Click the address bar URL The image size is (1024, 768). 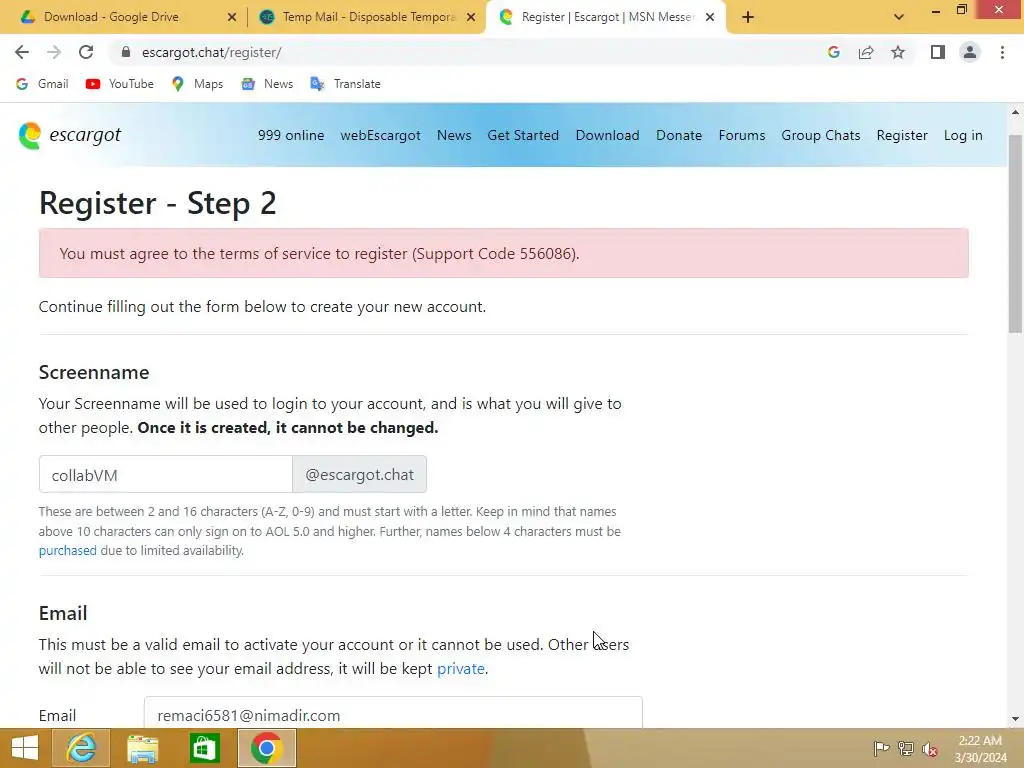[x=212, y=52]
